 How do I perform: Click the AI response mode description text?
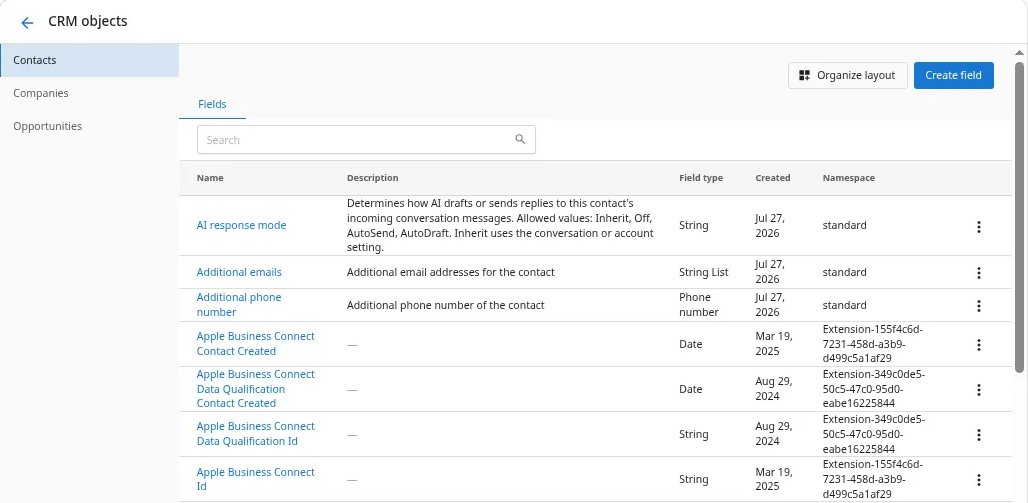point(500,226)
